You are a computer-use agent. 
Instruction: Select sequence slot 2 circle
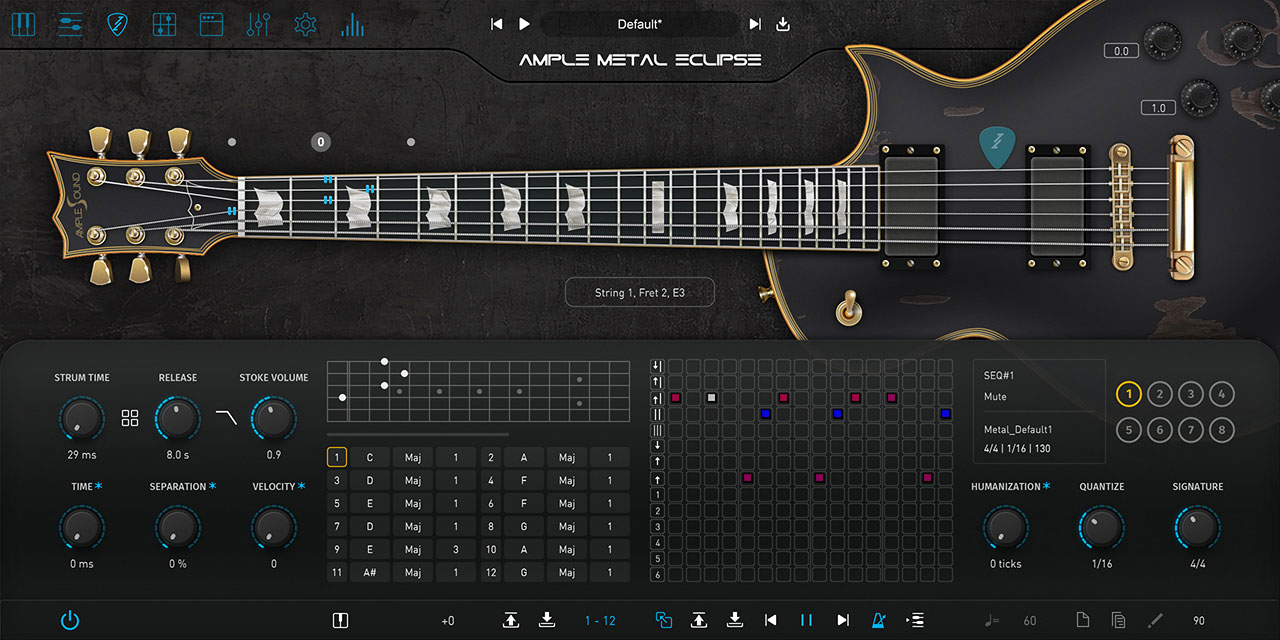[1159, 394]
